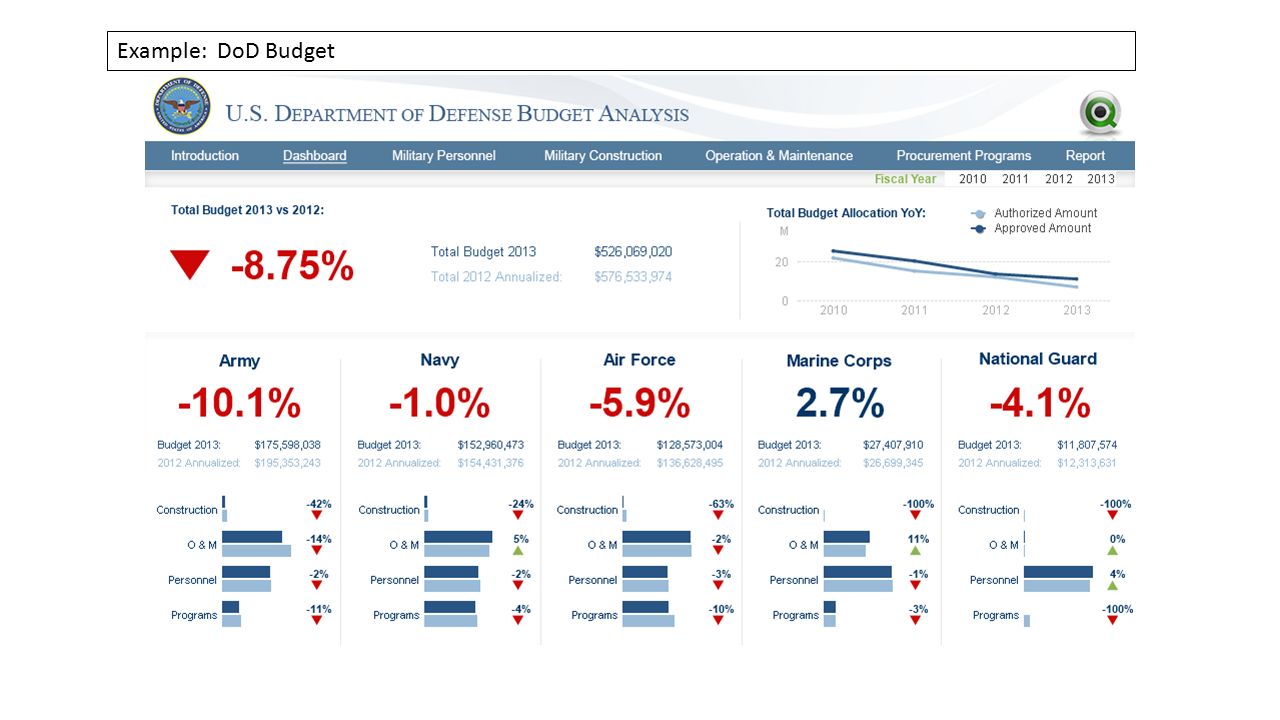Click Army Construction -42% red arrow

(317, 515)
